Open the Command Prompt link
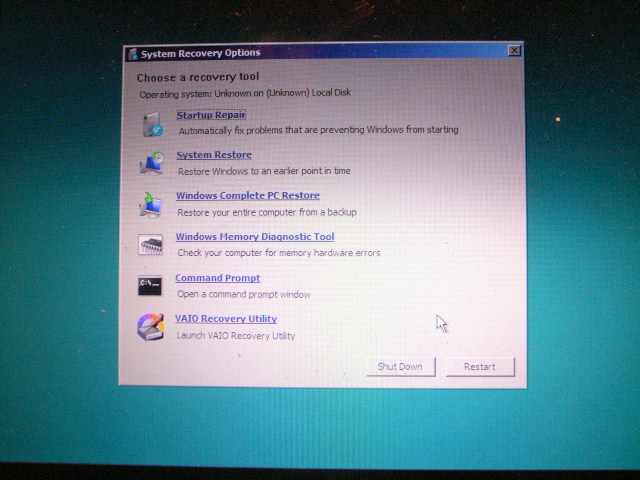 coord(218,278)
